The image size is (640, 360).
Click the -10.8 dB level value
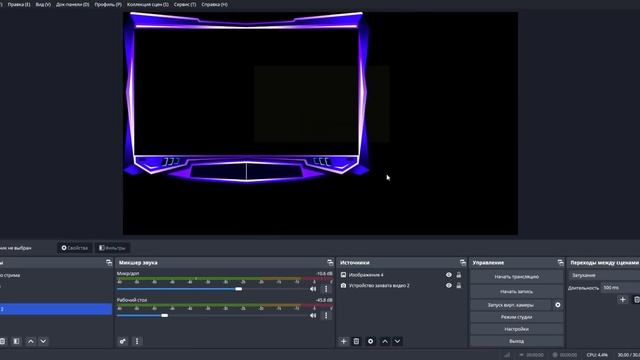click(324, 273)
